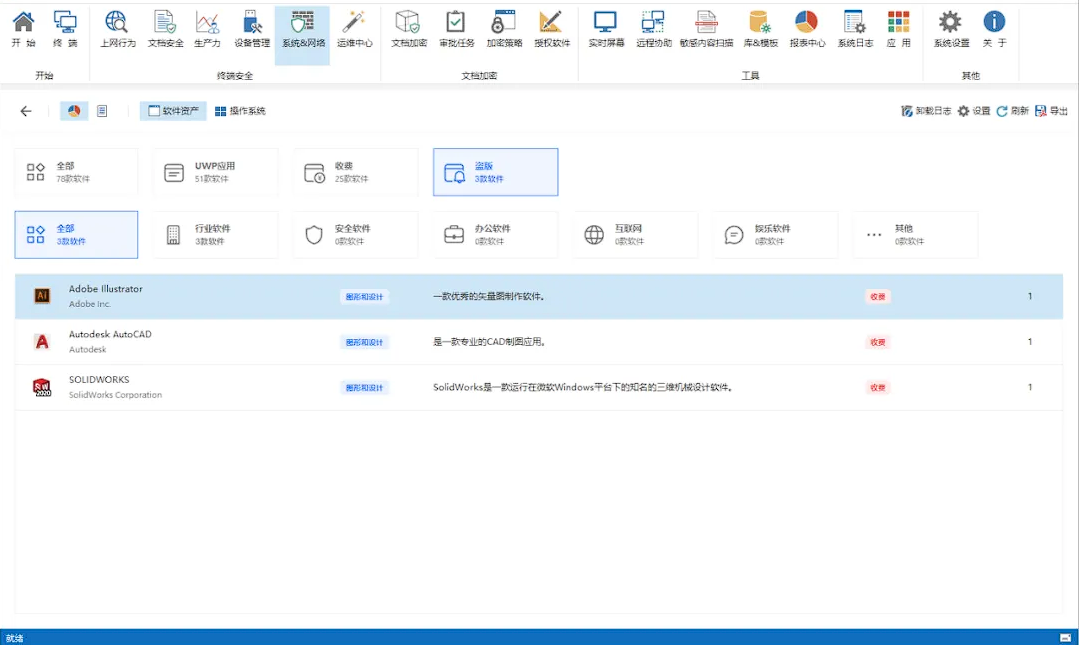Select the 盗版 3款软件 card
1079x645 pixels.
(x=495, y=172)
